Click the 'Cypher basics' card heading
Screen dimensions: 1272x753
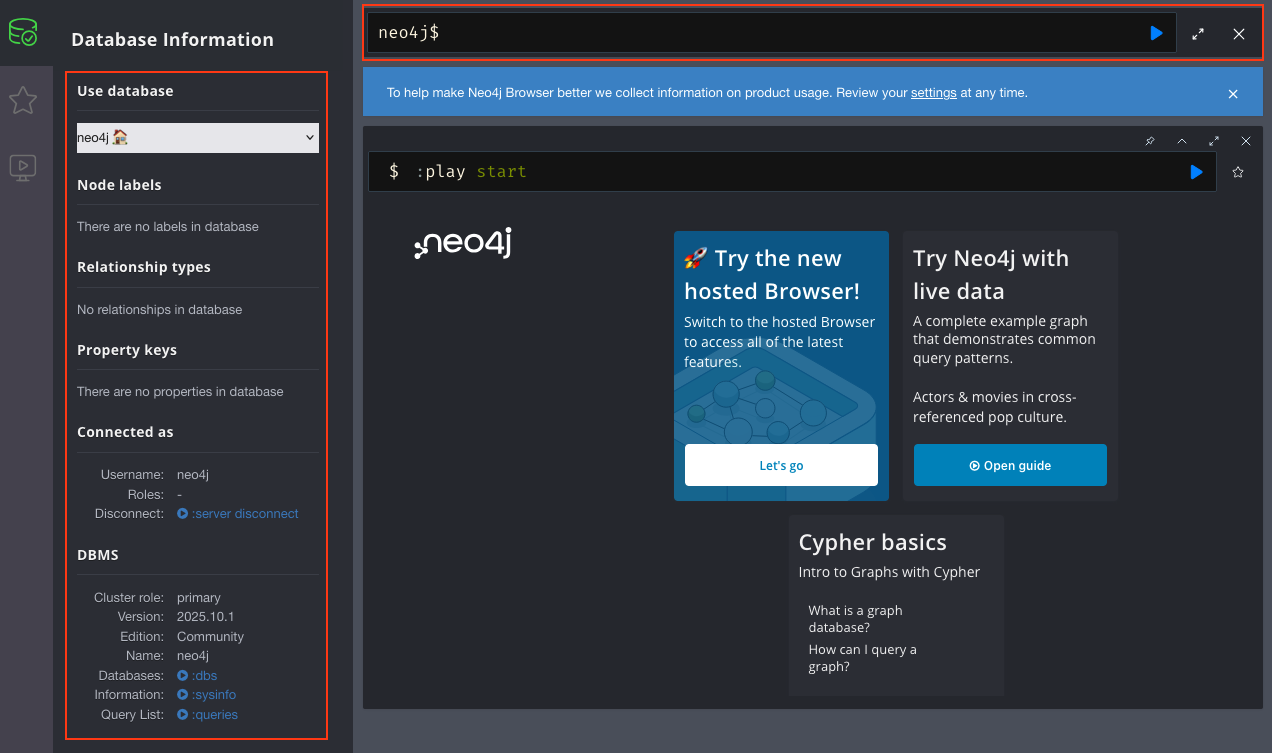872,542
